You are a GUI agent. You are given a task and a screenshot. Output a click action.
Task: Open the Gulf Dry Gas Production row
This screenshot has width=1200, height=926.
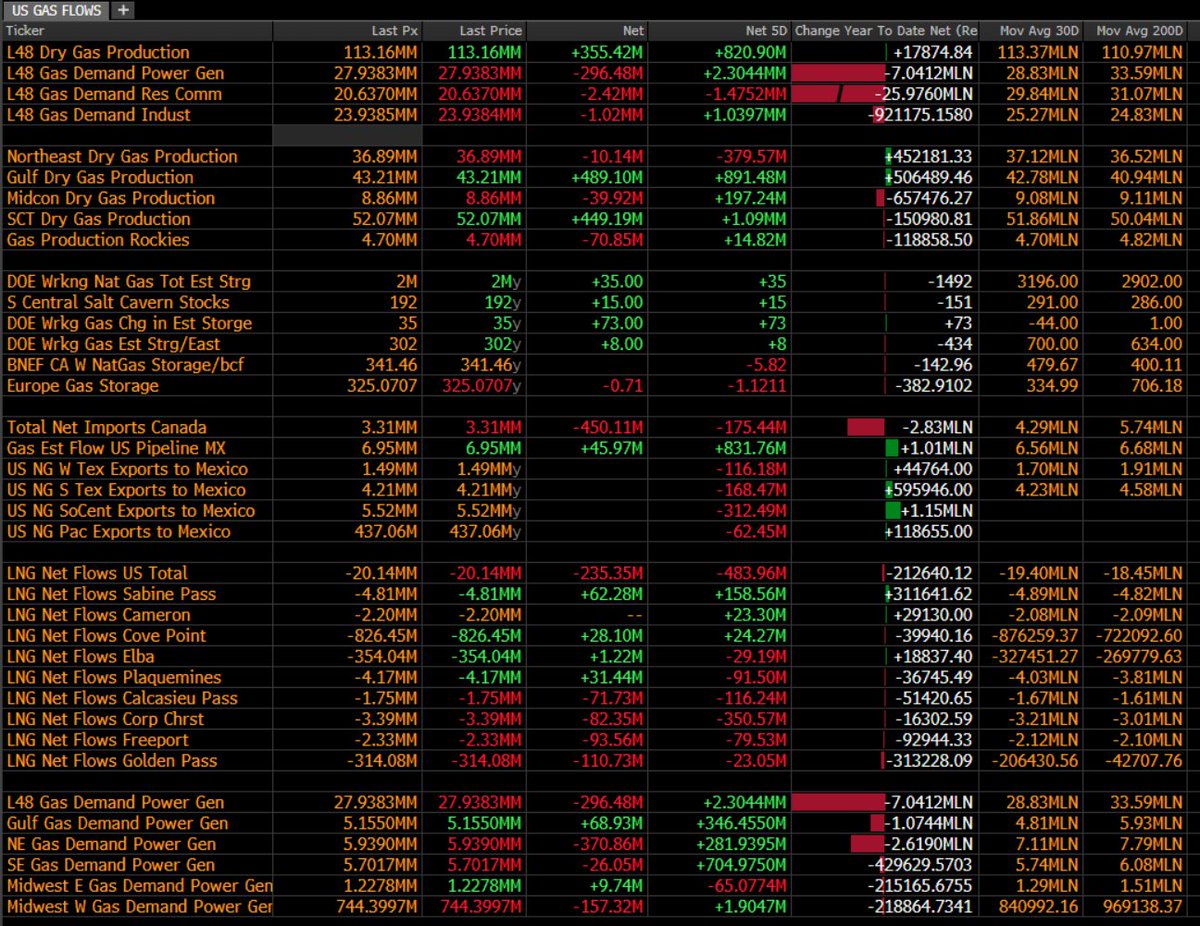click(x=100, y=177)
